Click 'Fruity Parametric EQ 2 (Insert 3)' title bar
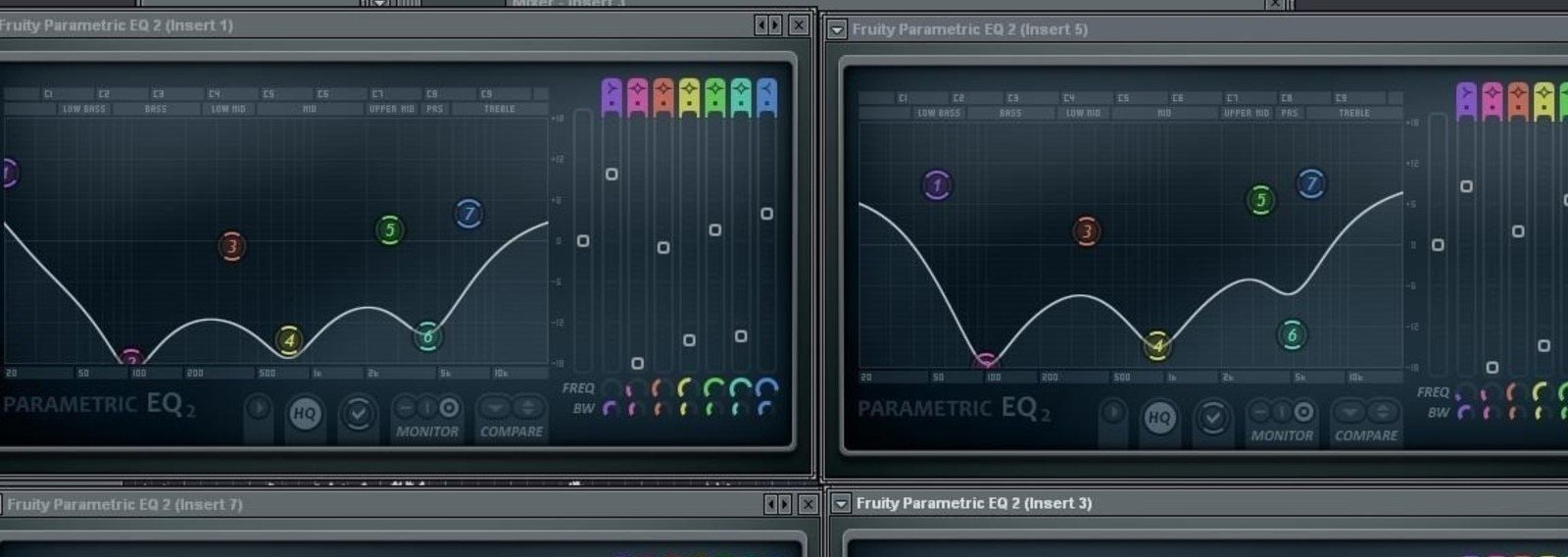The height and width of the screenshot is (557, 1568). pyautogui.click(x=974, y=503)
